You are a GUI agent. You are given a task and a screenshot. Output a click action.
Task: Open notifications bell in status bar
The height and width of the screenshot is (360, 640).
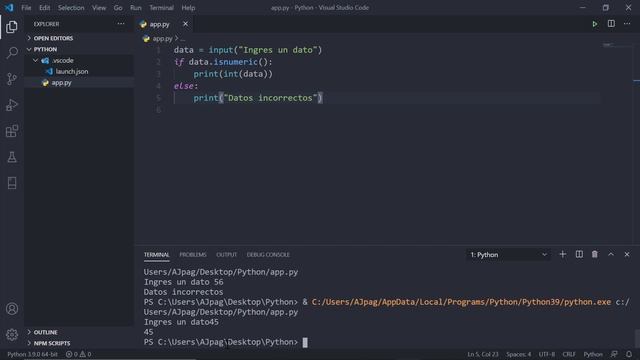pos(629,354)
